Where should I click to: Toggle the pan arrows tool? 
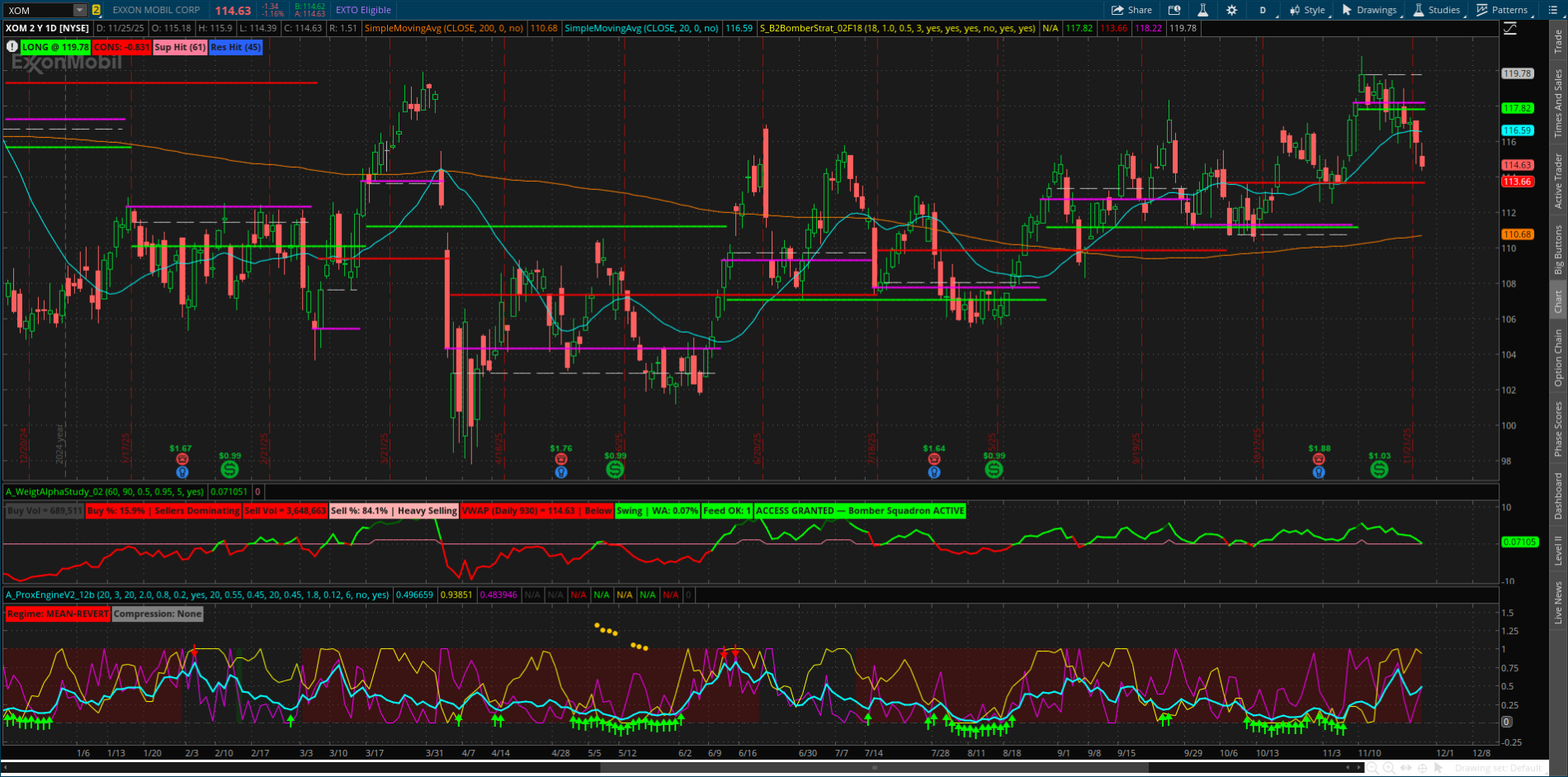click(x=1406, y=768)
